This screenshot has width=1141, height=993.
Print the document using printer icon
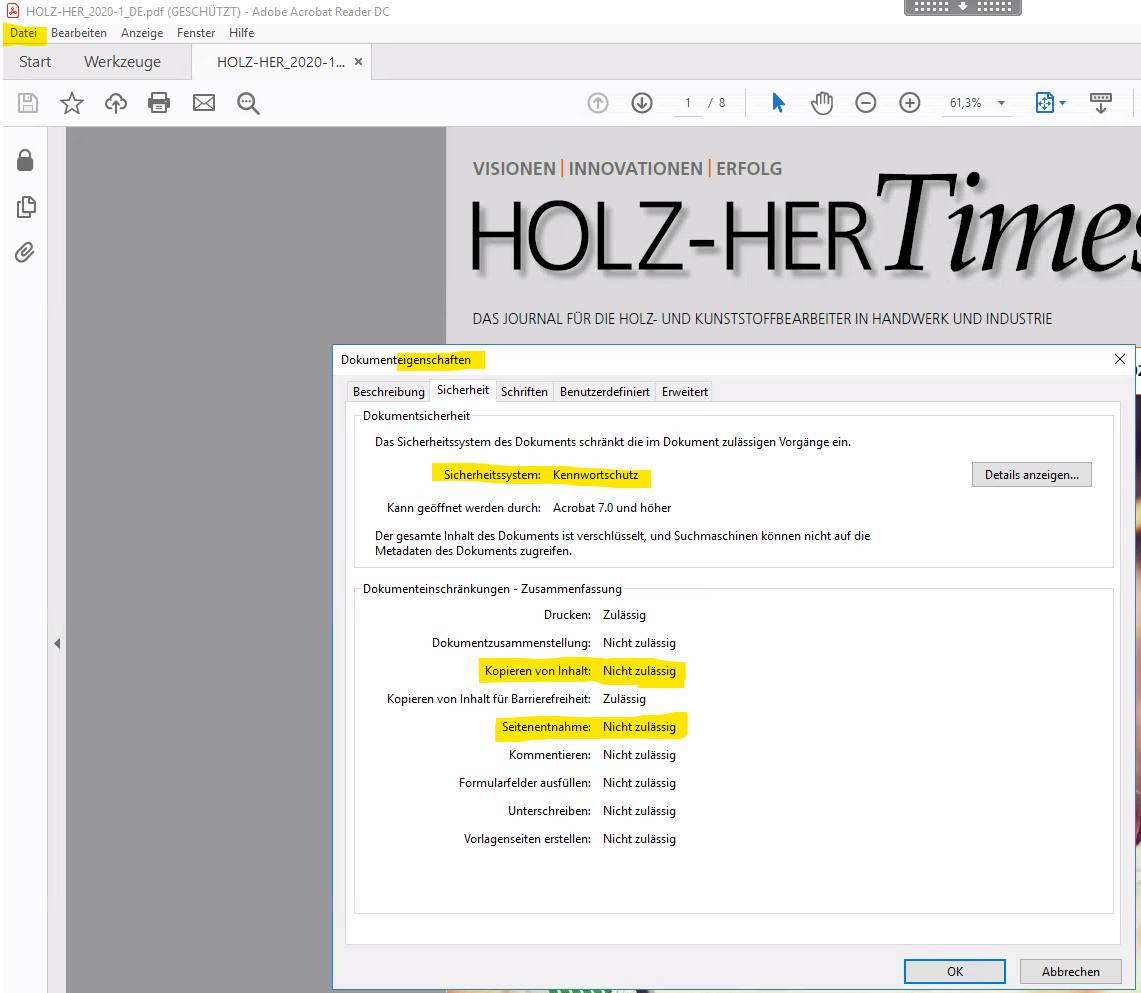pyautogui.click(x=159, y=103)
